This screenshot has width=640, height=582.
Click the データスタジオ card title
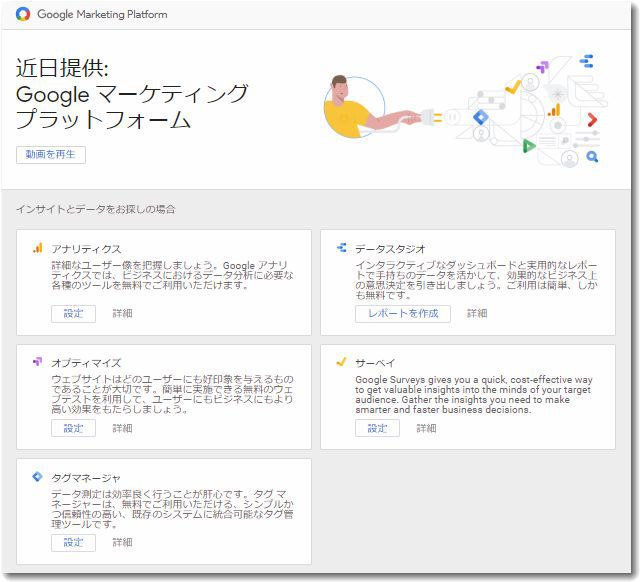click(x=390, y=249)
